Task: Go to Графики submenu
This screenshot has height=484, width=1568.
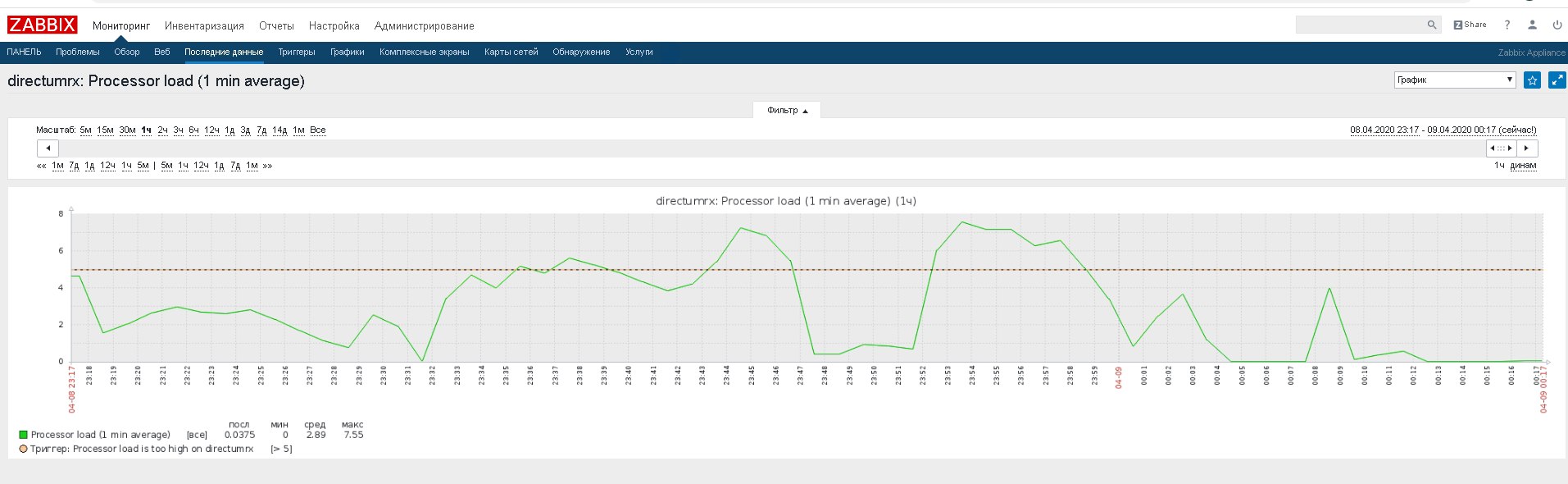Action: click(348, 52)
